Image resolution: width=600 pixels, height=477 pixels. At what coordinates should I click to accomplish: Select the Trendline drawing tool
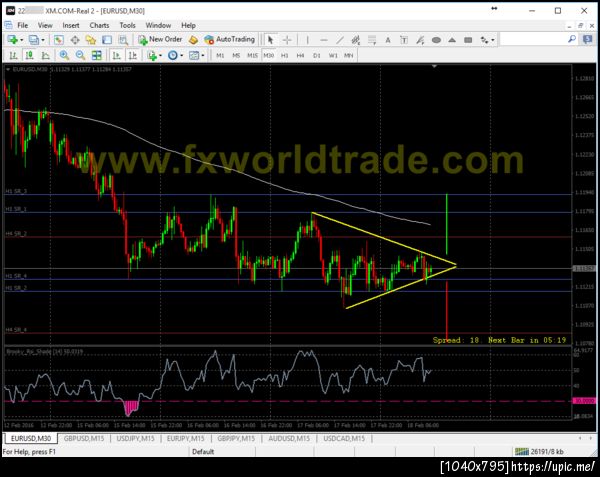[x=340, y=40]
